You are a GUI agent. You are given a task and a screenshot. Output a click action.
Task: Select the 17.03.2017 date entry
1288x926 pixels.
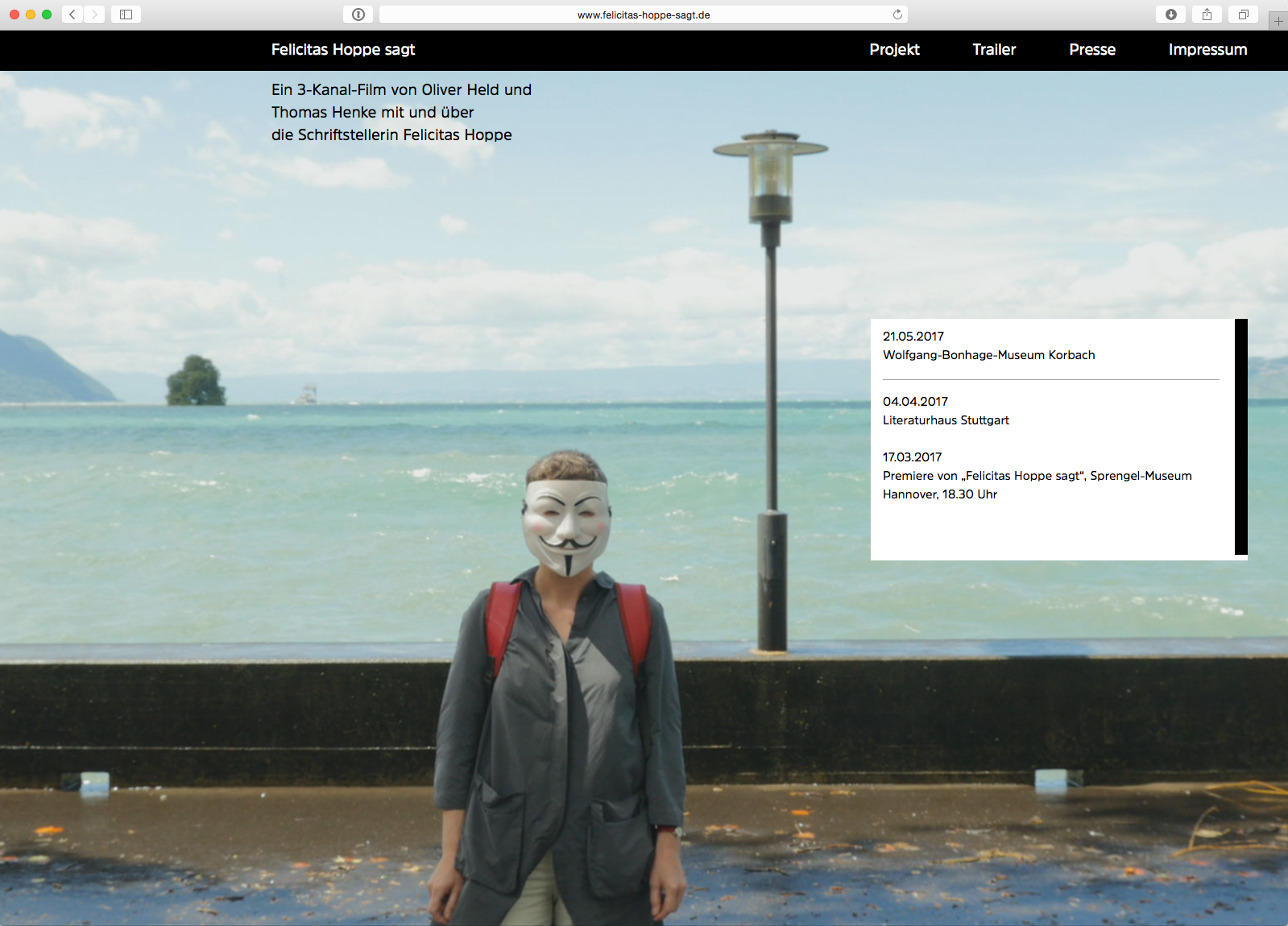[x=912, y=457]
